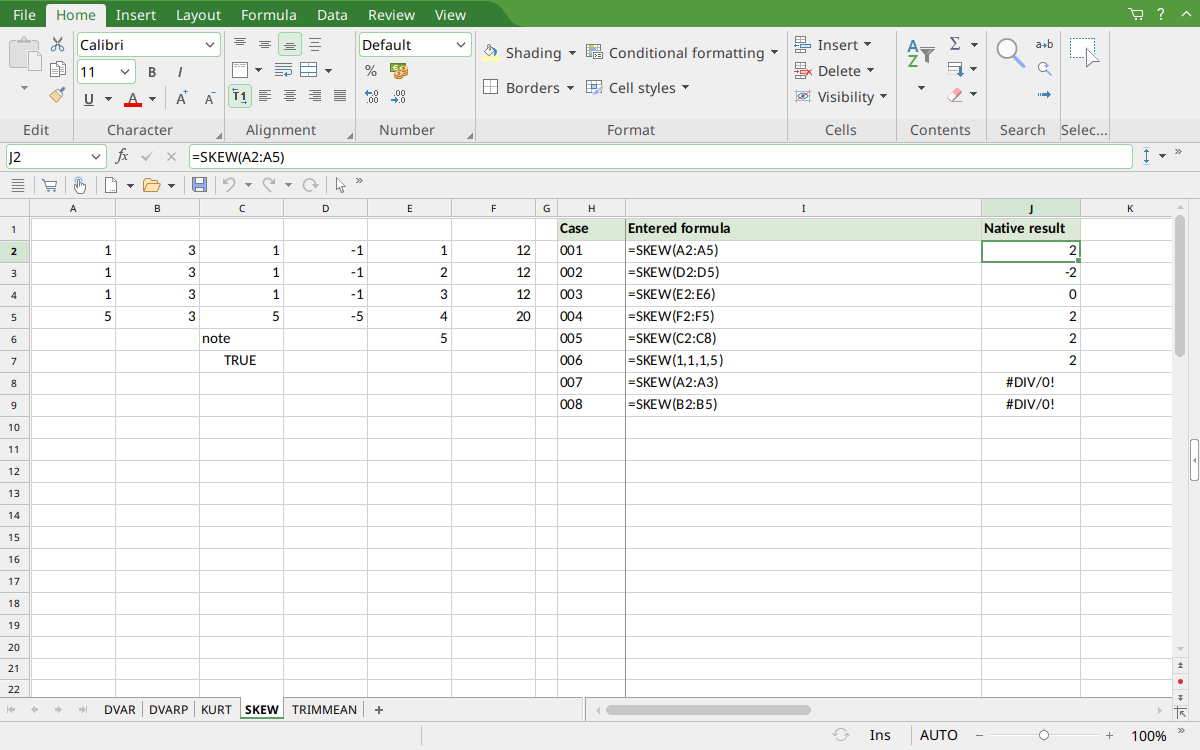The image size is (1200, 750).
Task: Click the zoom out minus button
Action: (977, 735)
